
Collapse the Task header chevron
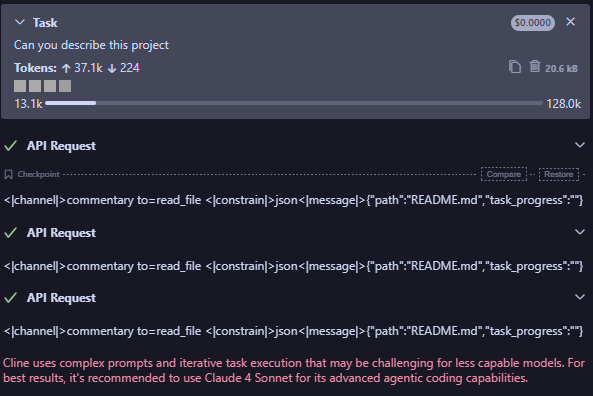click(20, 22)
